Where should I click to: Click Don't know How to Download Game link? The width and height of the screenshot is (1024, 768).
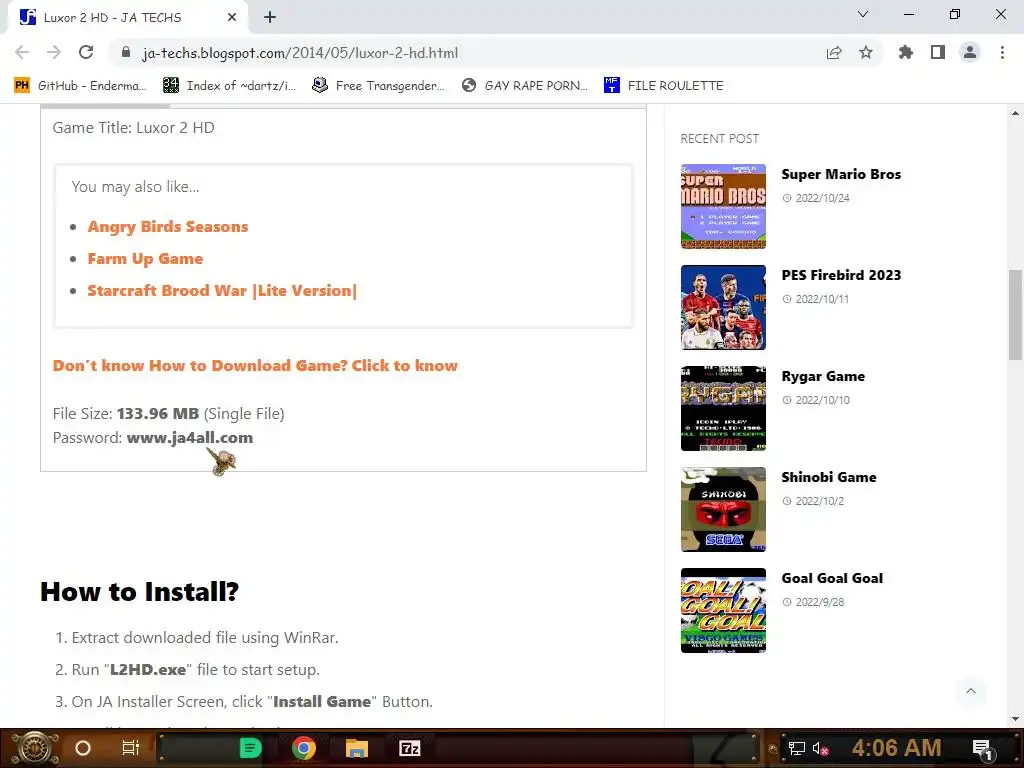click(255, 366)
